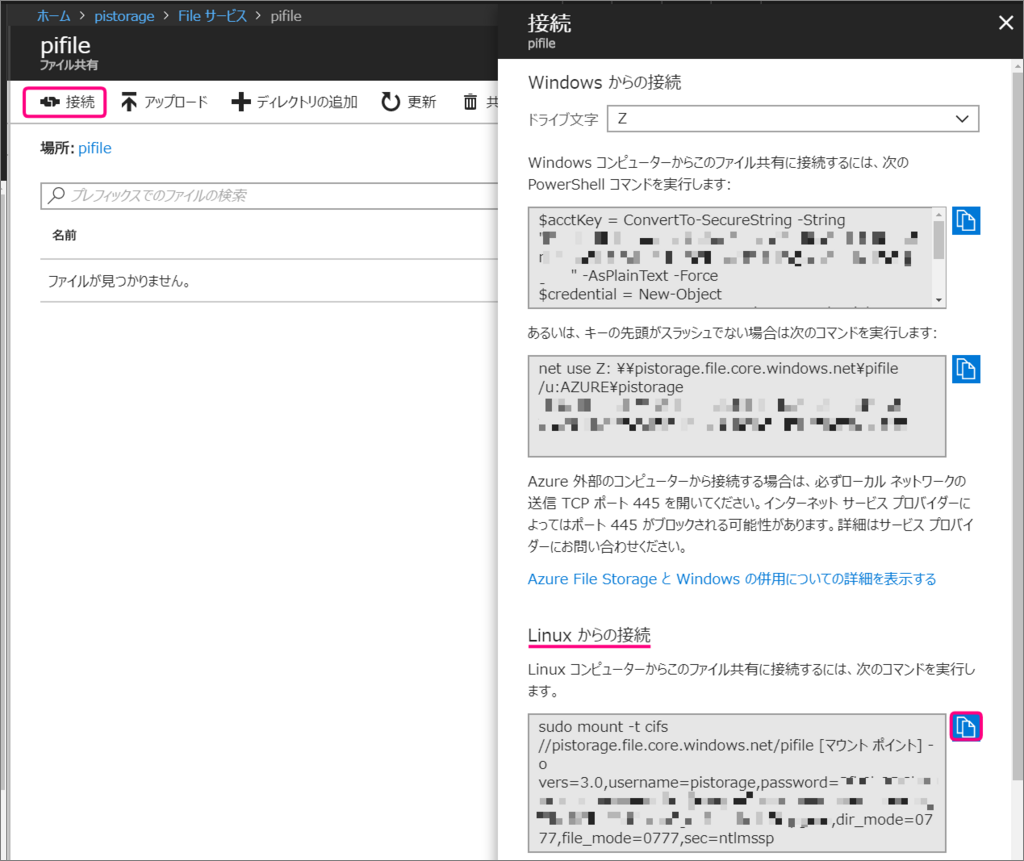The width and height of the screenshot is (1024, 861).
Task: Copy the PowerShell command to clipboard
Action: pyautogui.click(x=966, y=221)
